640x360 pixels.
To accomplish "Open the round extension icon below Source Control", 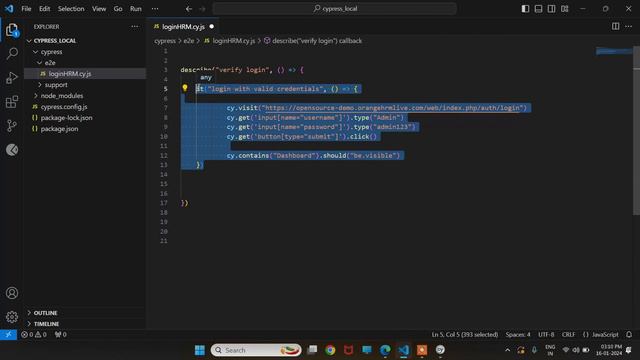I will click(12, 150).
